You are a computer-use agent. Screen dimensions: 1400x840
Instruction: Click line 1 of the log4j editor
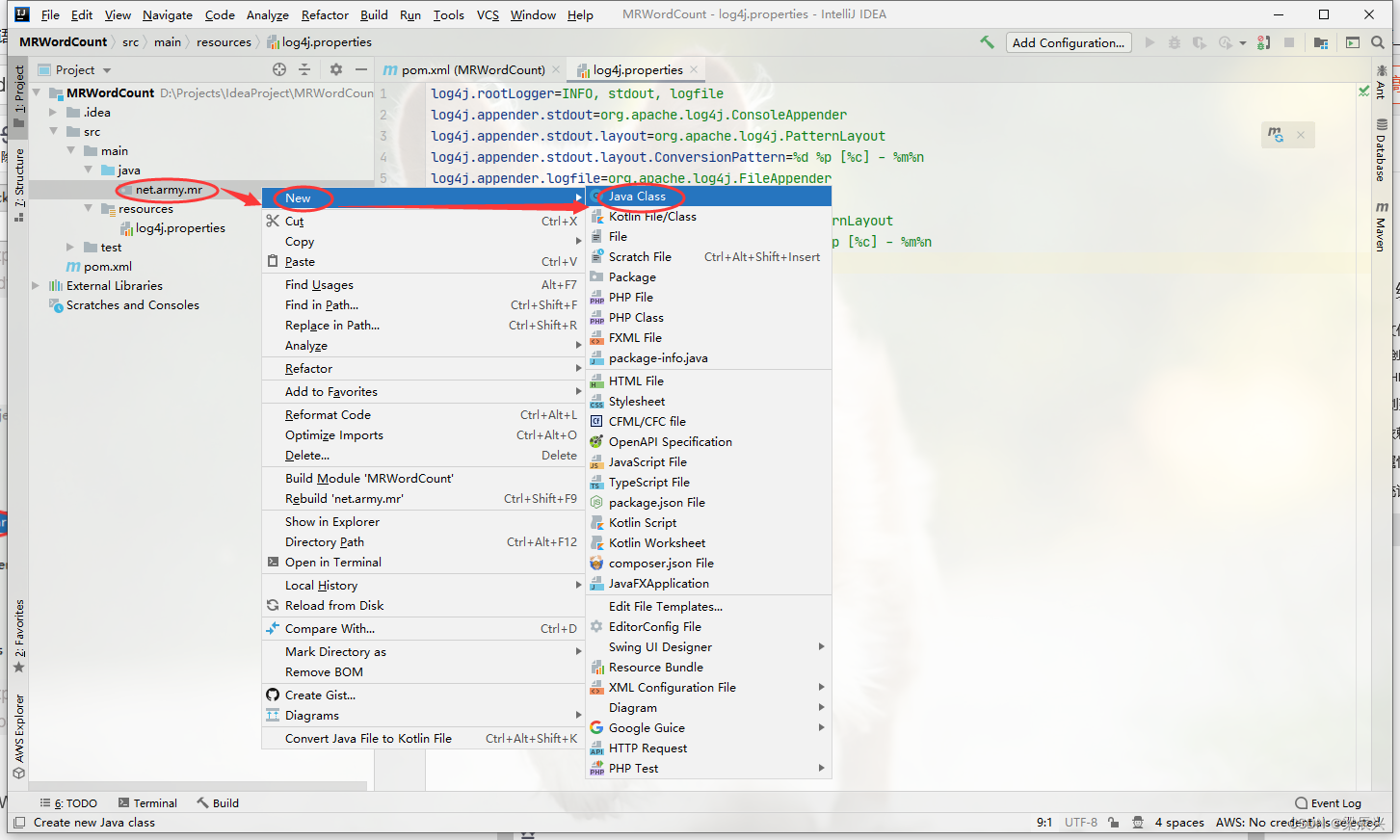tap(577, 93)
